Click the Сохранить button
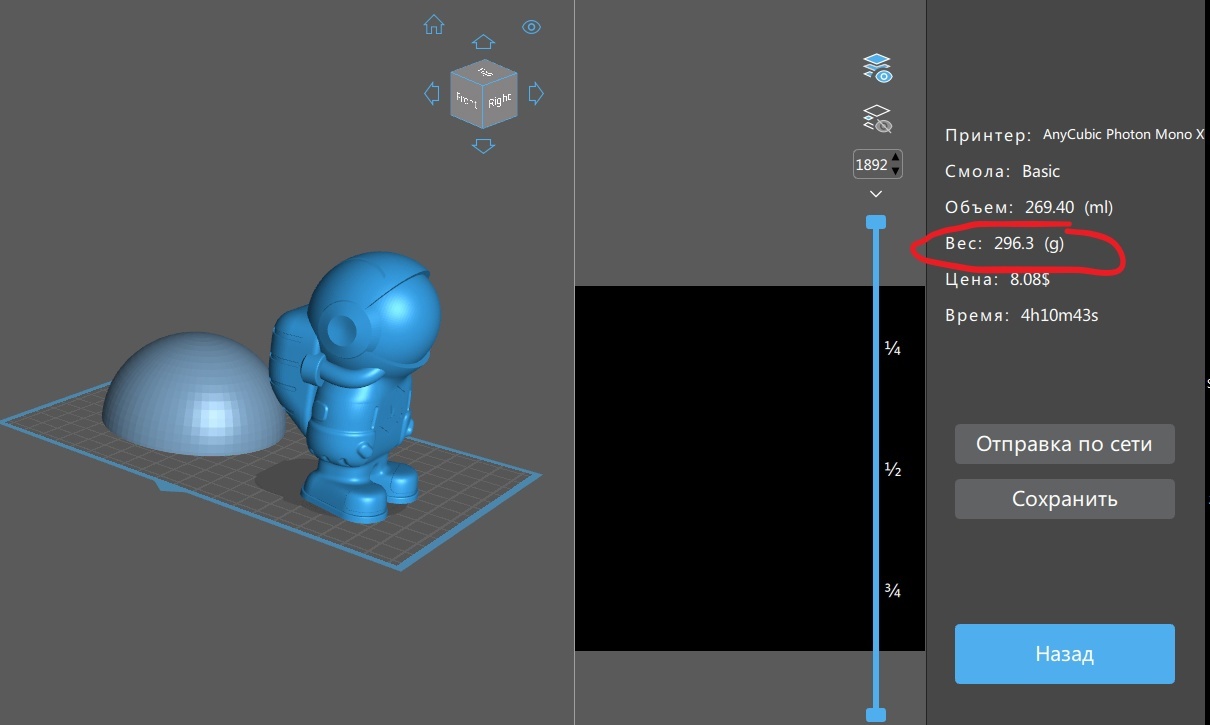 [1064, 499]
